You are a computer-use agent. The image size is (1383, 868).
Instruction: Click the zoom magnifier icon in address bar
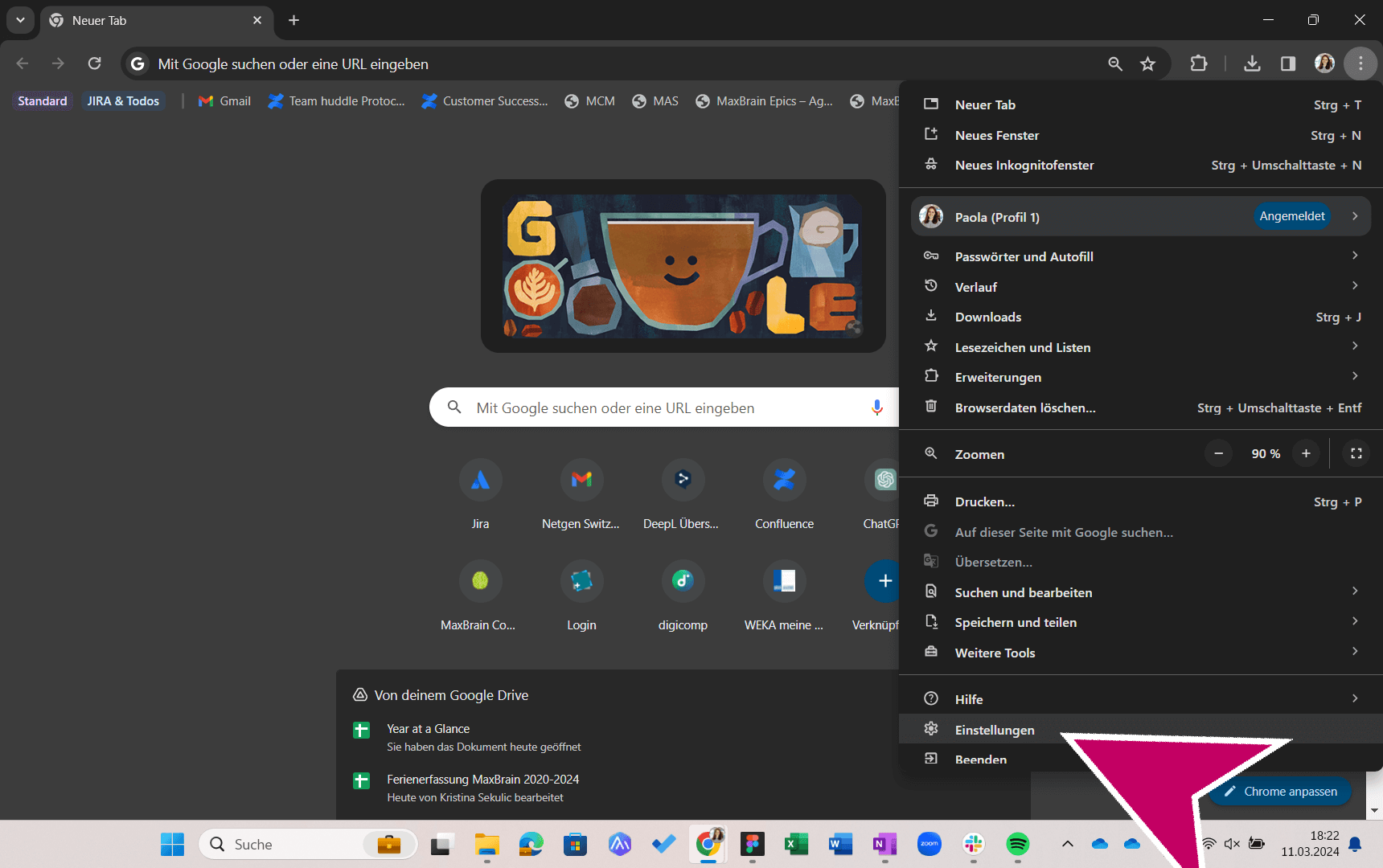[1114, 63]
